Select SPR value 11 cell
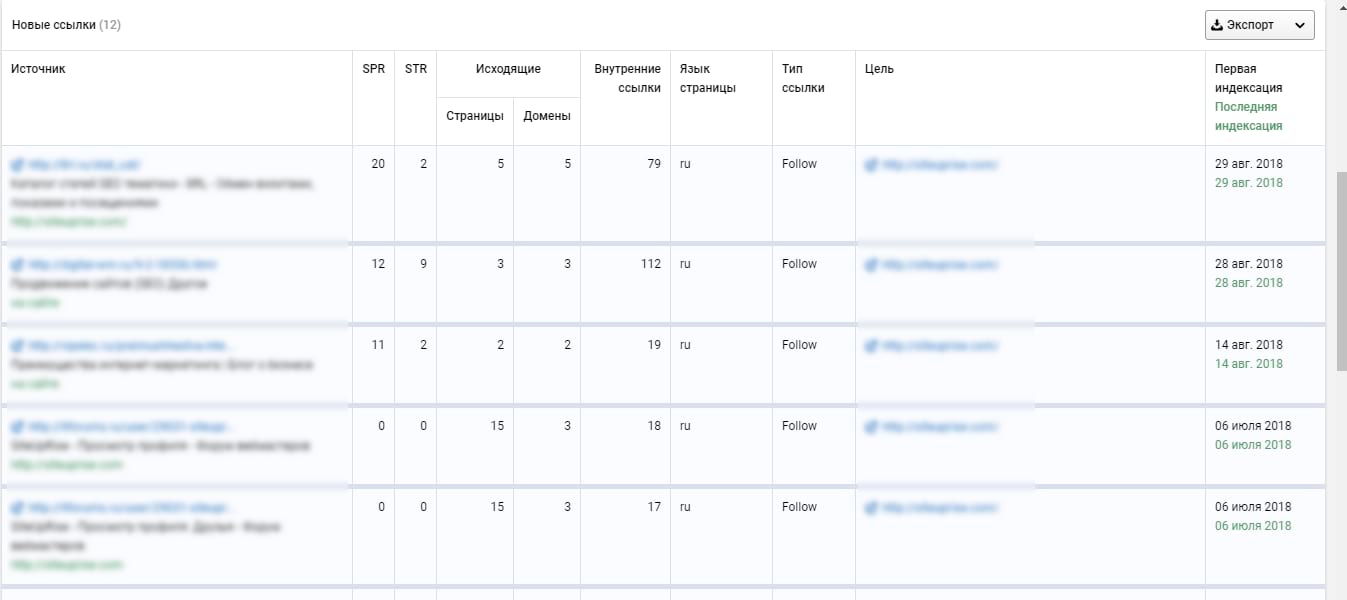Viewport: 1347px width, 600px height. [x=378, y=345]
